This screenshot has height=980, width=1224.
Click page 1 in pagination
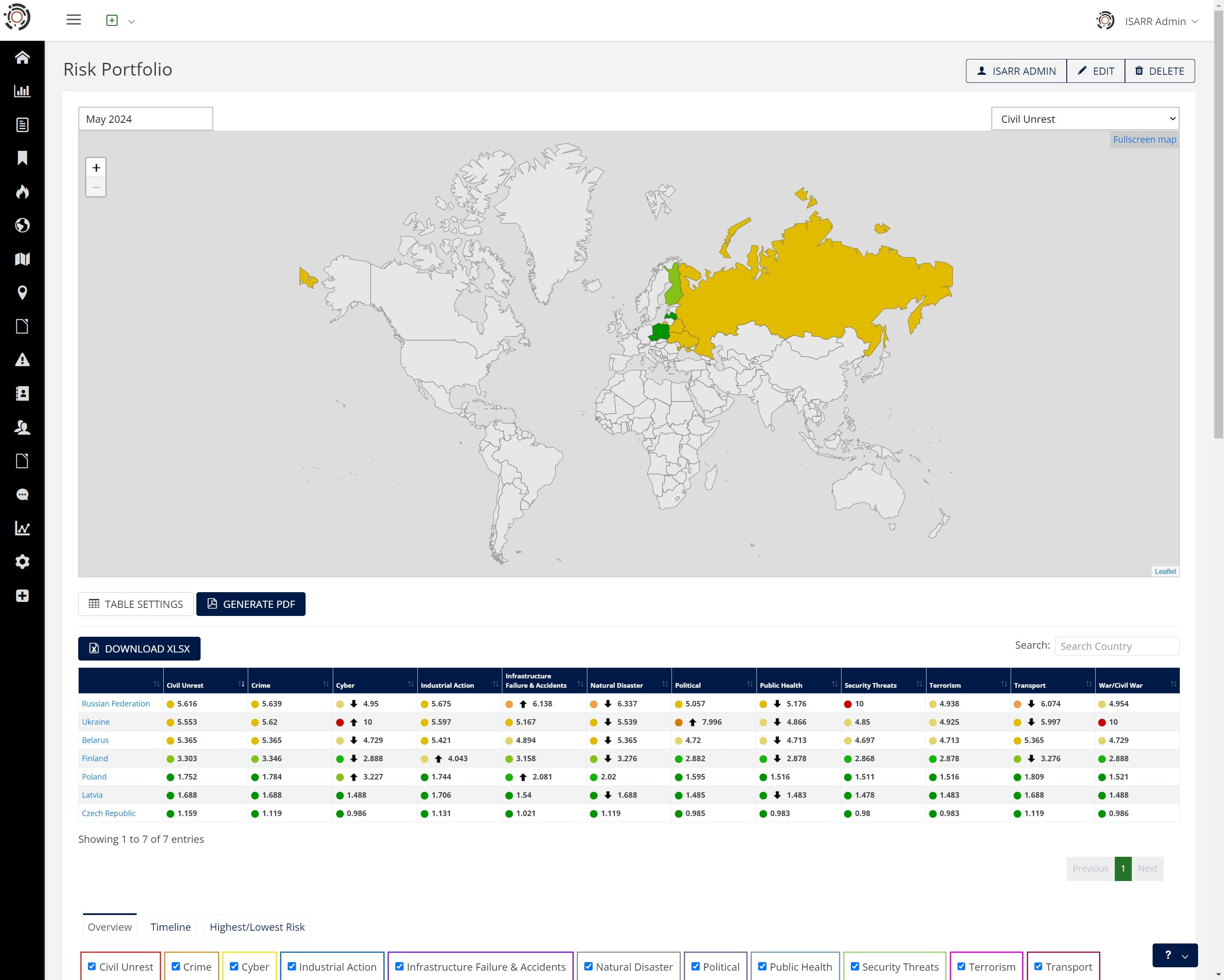click(1123, 868)
